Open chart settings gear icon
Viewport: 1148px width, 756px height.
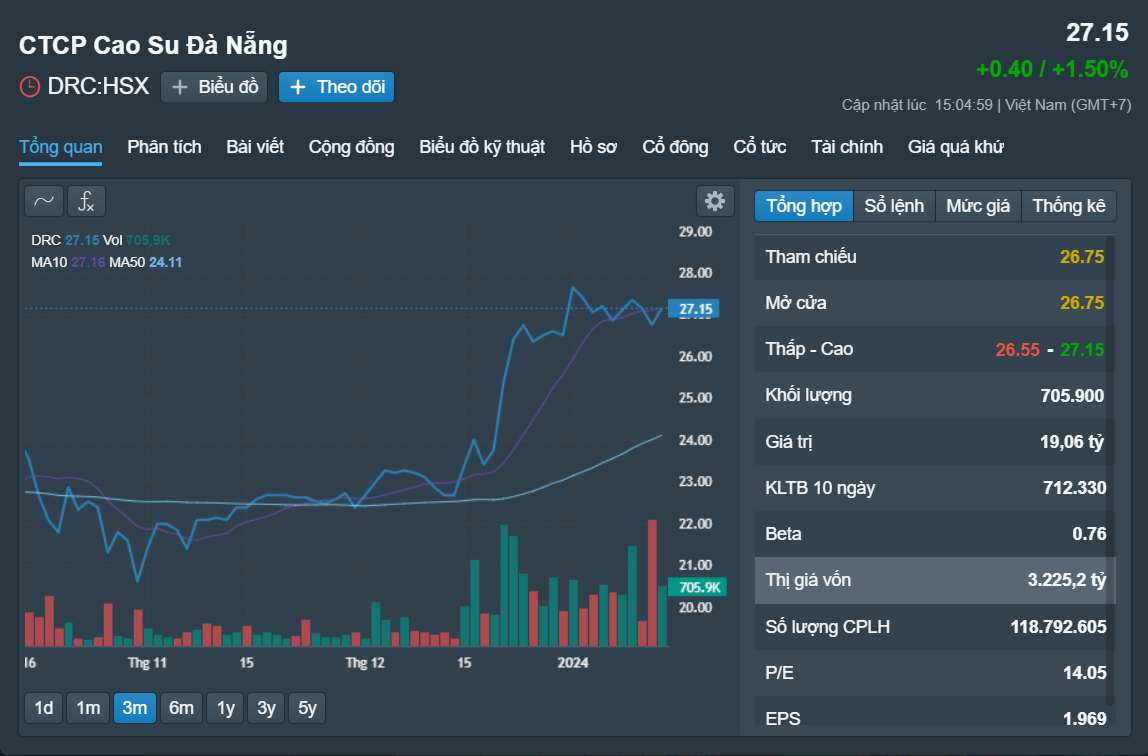(715, 201)
